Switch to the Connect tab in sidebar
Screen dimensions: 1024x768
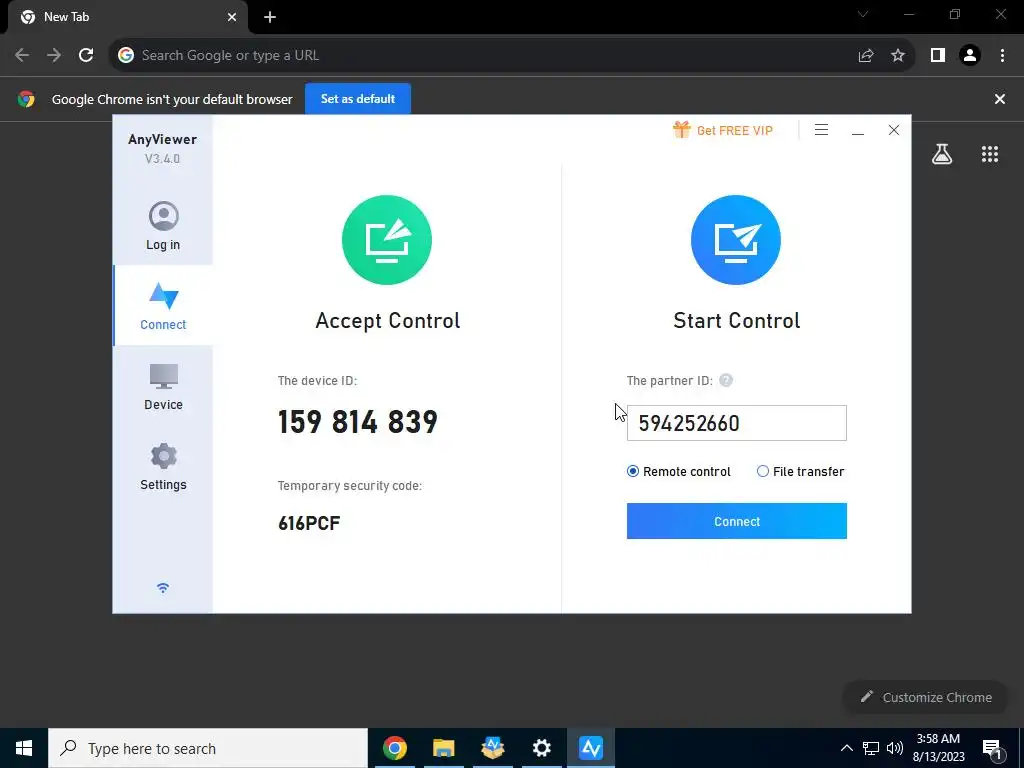163,306
